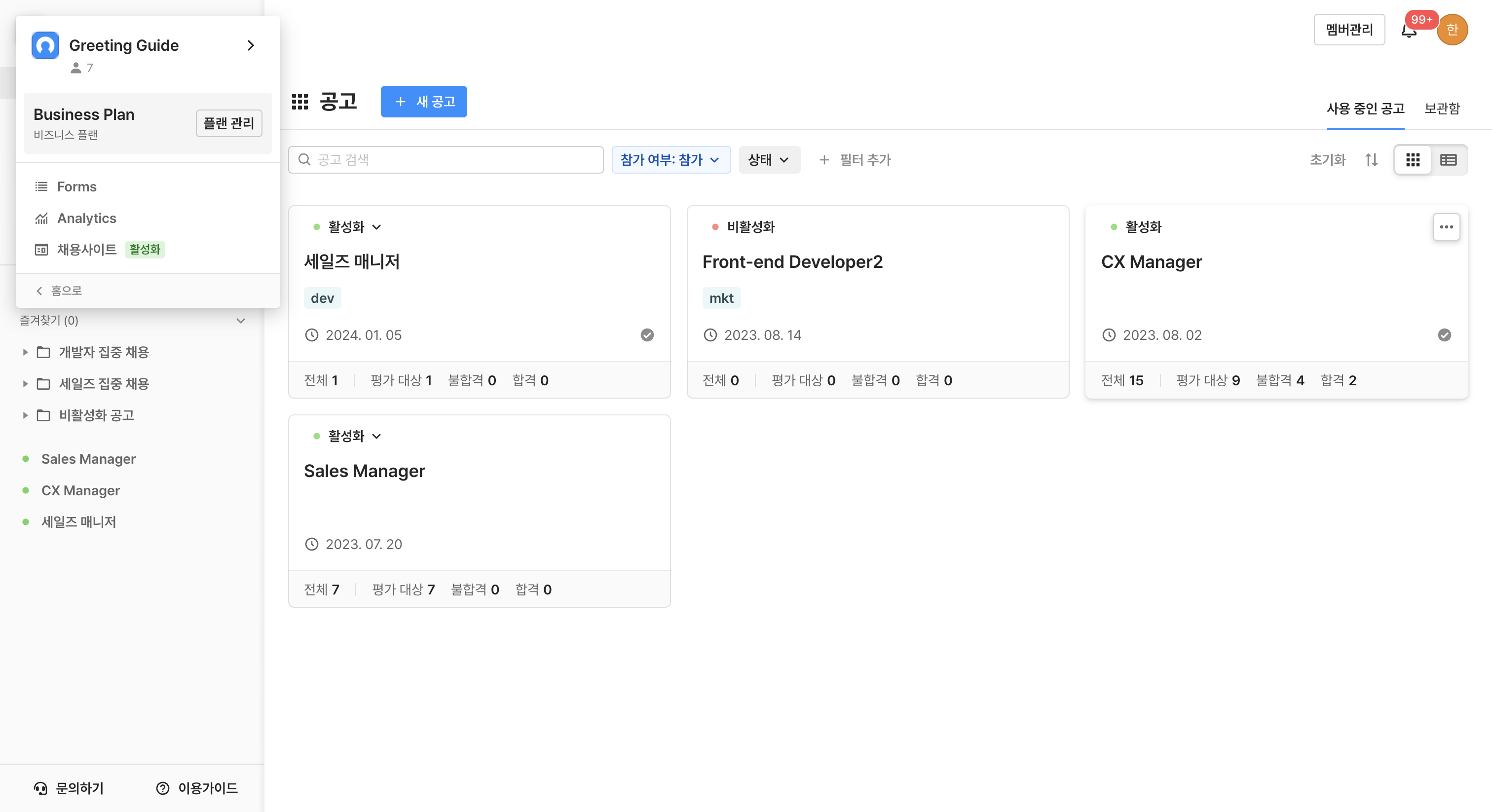
Task: Click the Forms list icon
Action: [41, 186]
